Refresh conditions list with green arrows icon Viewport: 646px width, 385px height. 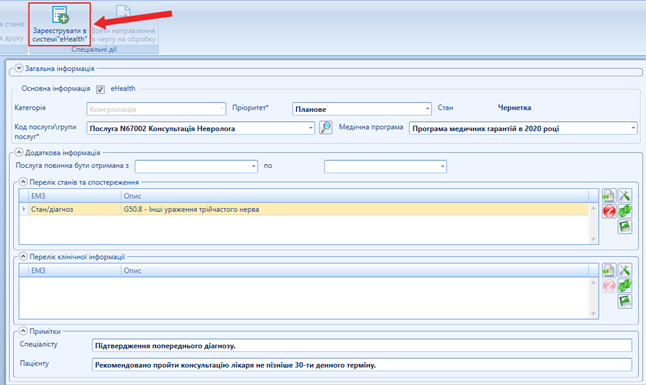tap(625, 211)
